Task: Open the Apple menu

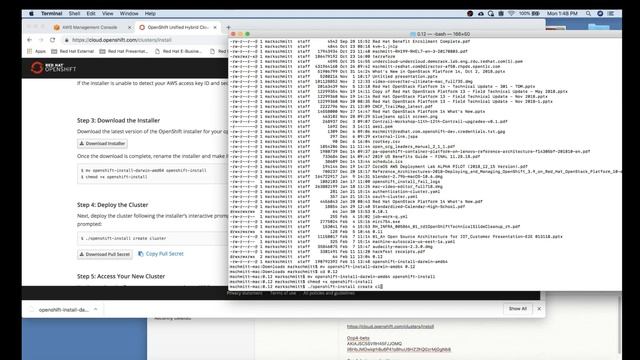Action: click(31, 13)
